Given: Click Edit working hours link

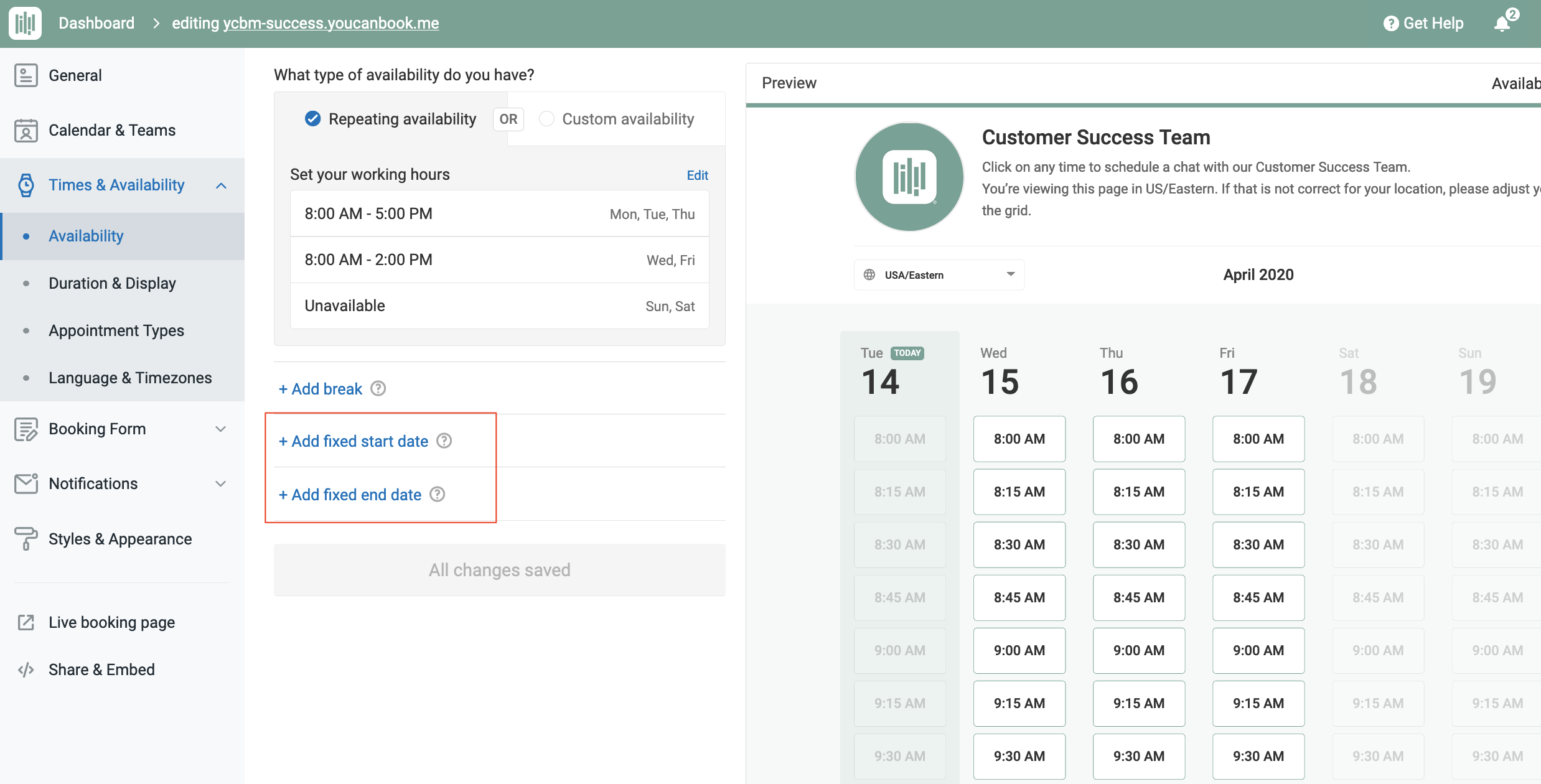Looking at the screenshot, I should [x=697, y=175].
